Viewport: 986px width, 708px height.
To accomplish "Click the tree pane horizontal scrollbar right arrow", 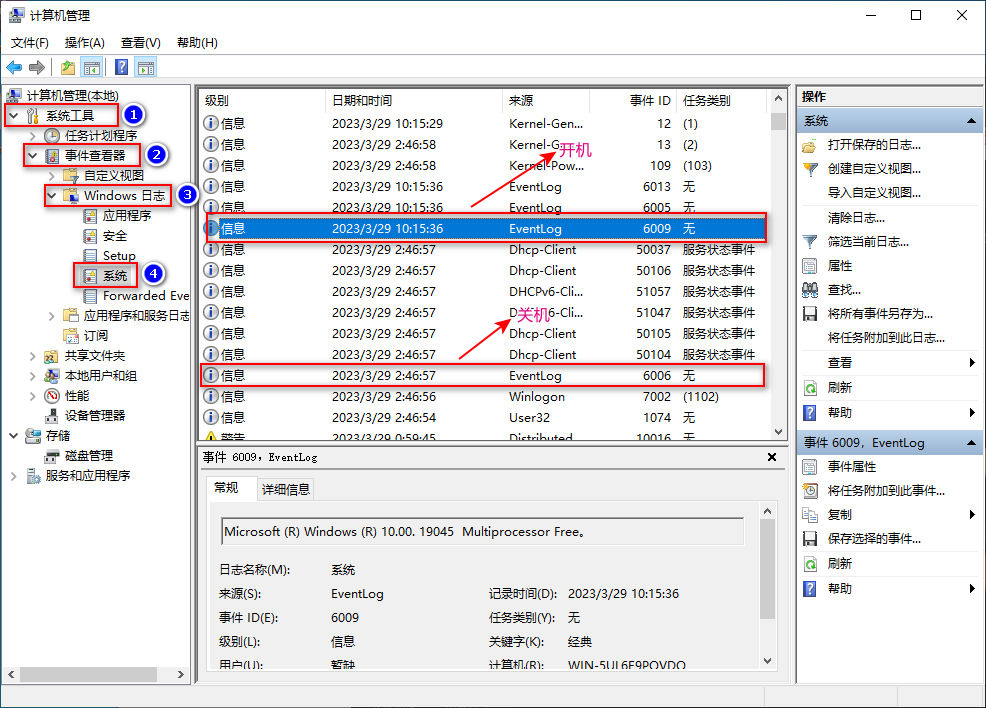I will point(180,675).
